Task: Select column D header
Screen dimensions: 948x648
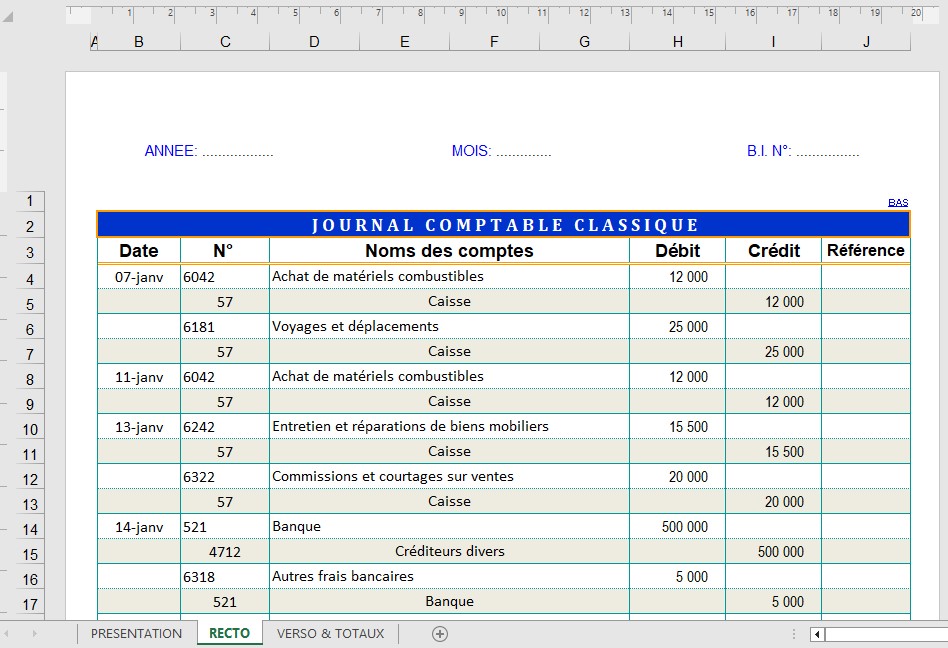Action: (314, 42)
